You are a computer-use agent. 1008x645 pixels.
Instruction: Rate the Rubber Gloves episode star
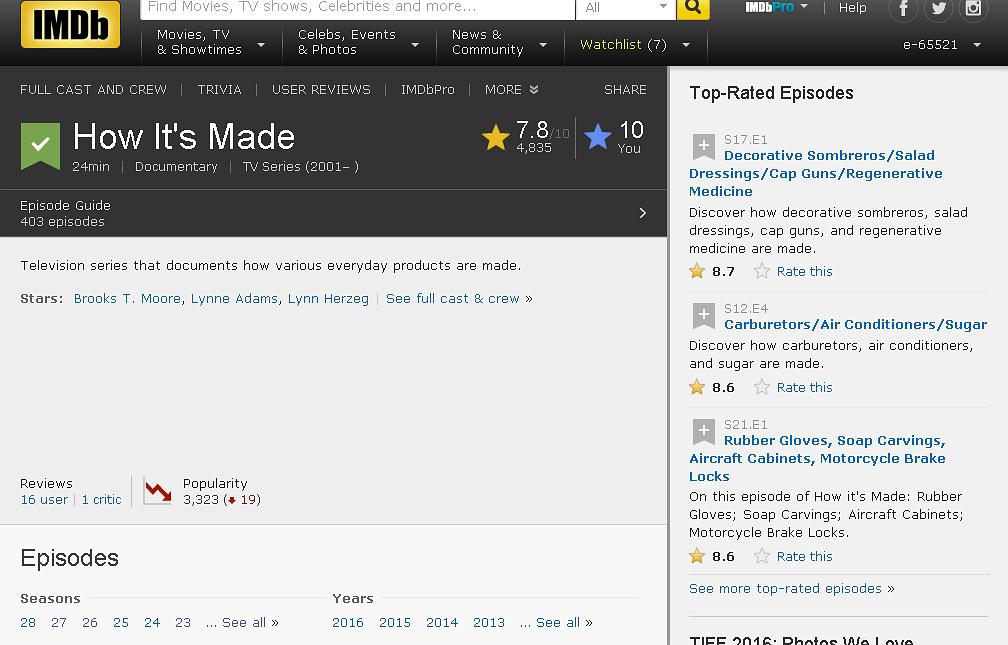pyautogui.click(x=762, y=556)
